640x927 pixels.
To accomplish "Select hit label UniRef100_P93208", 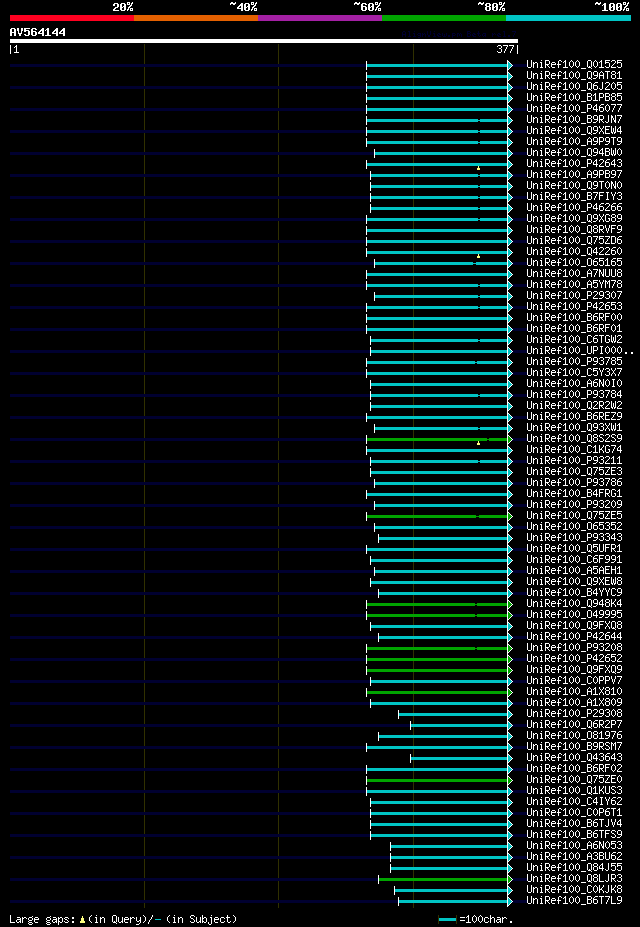I will point(574,647).
